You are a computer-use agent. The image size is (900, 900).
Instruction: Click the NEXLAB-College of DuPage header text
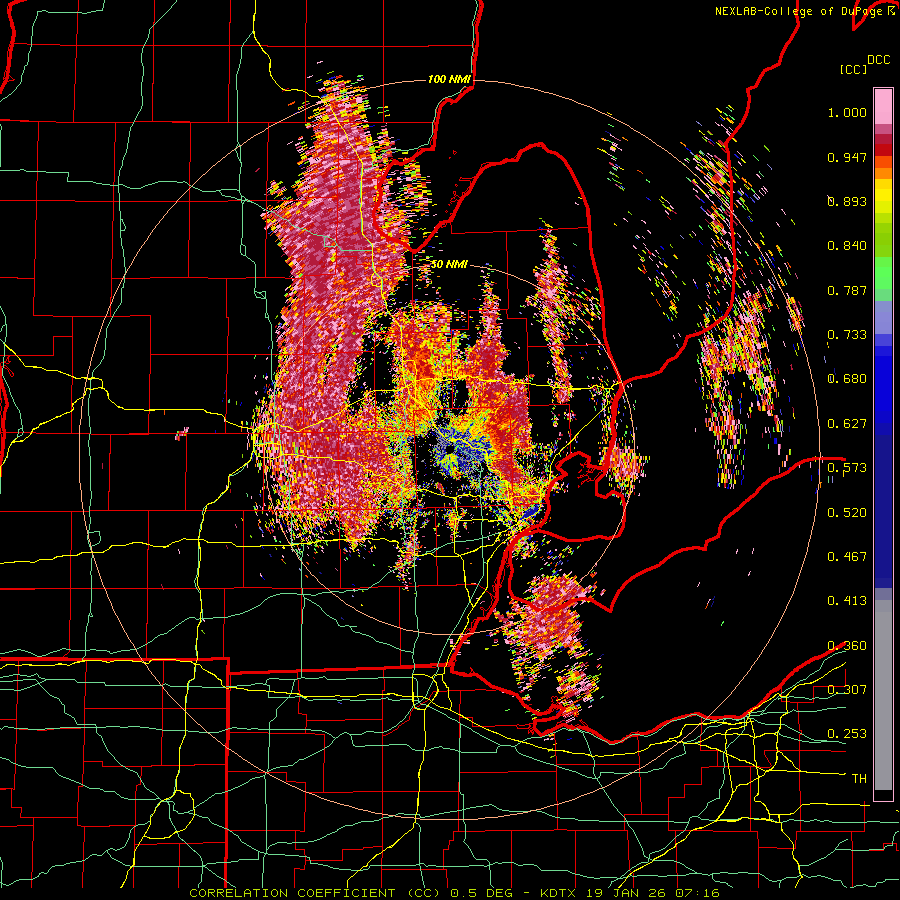point(806,11)
